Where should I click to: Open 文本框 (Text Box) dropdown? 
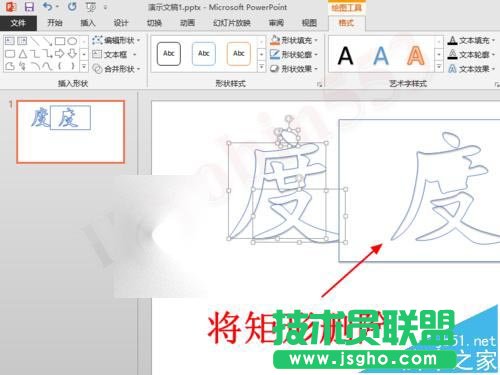(x=114, y=54)
